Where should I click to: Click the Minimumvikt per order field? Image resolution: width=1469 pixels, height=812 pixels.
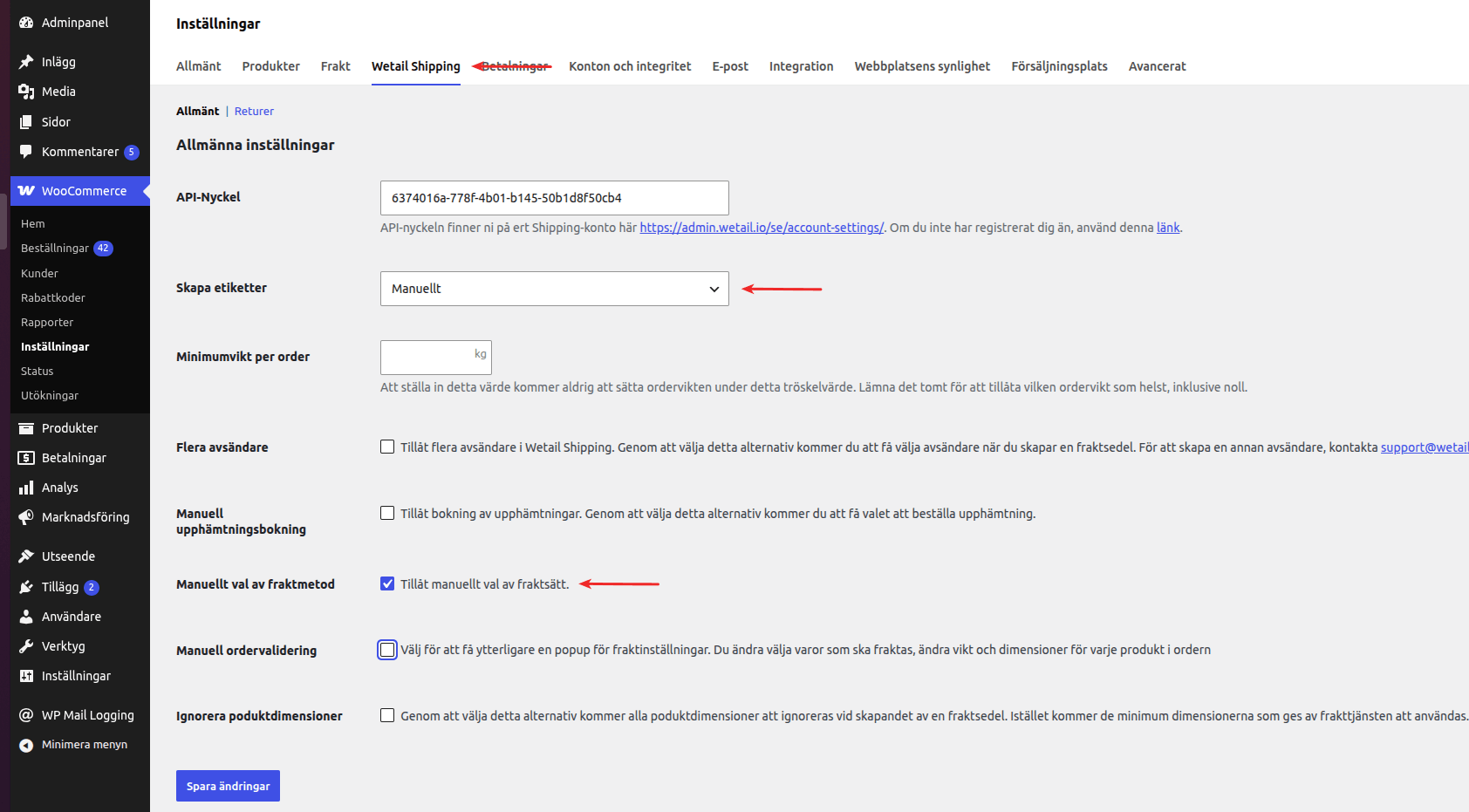436,358
